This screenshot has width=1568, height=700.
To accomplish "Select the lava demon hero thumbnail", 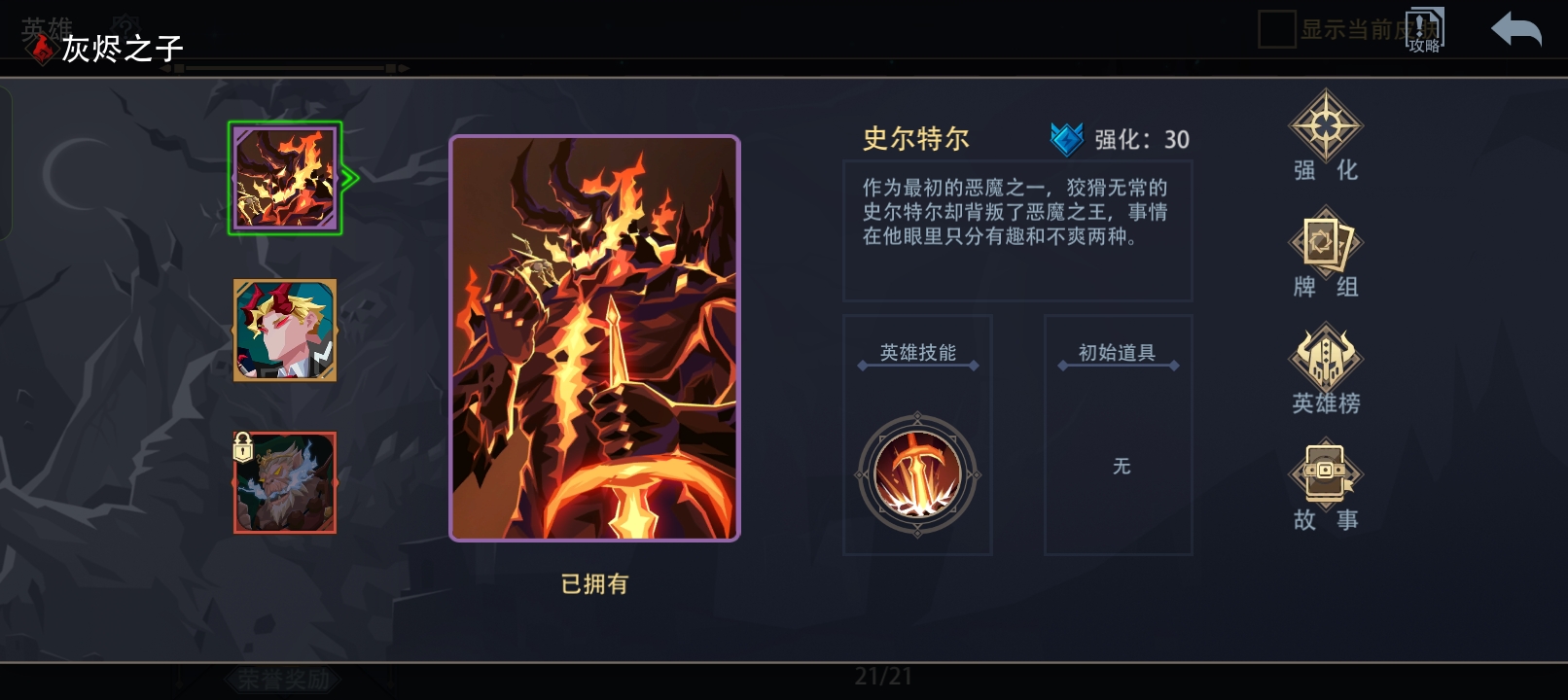I will click(285, 178).
